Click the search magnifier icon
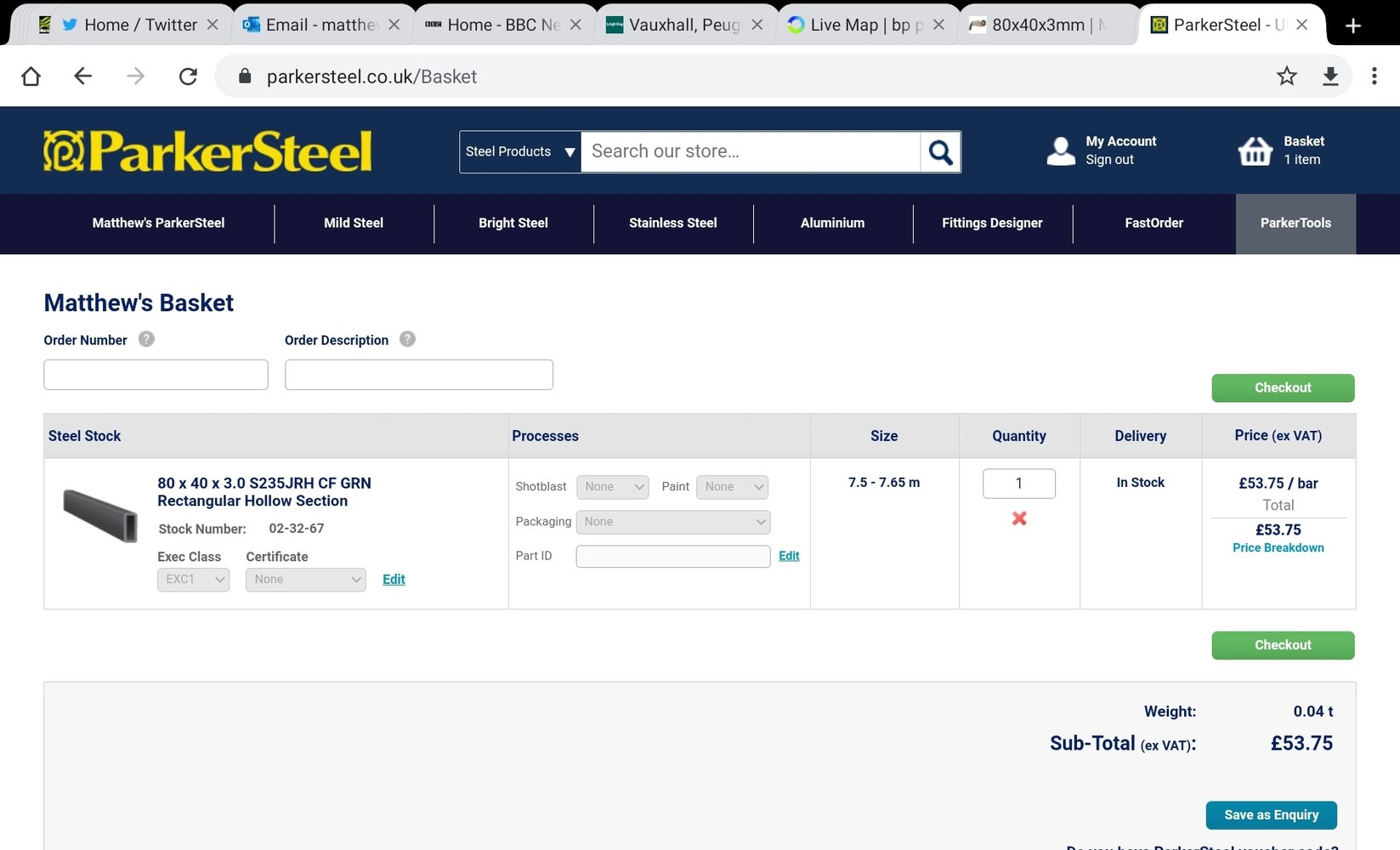 (x=940, y=152)
